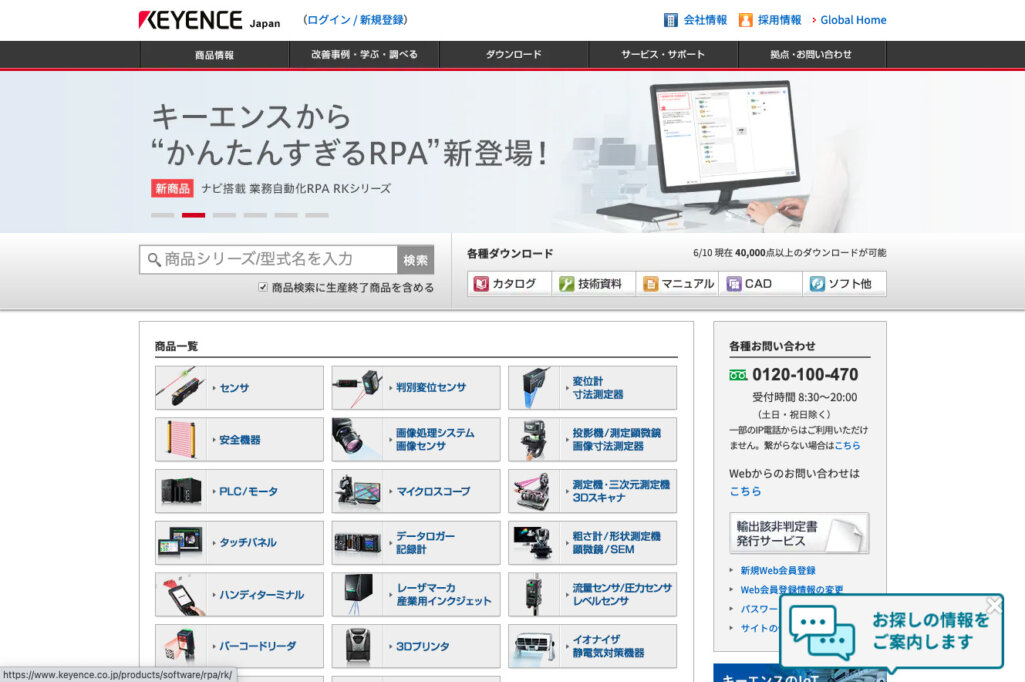
Task: Expand the ダウンロード navigation menu
Action: (514, 55)
